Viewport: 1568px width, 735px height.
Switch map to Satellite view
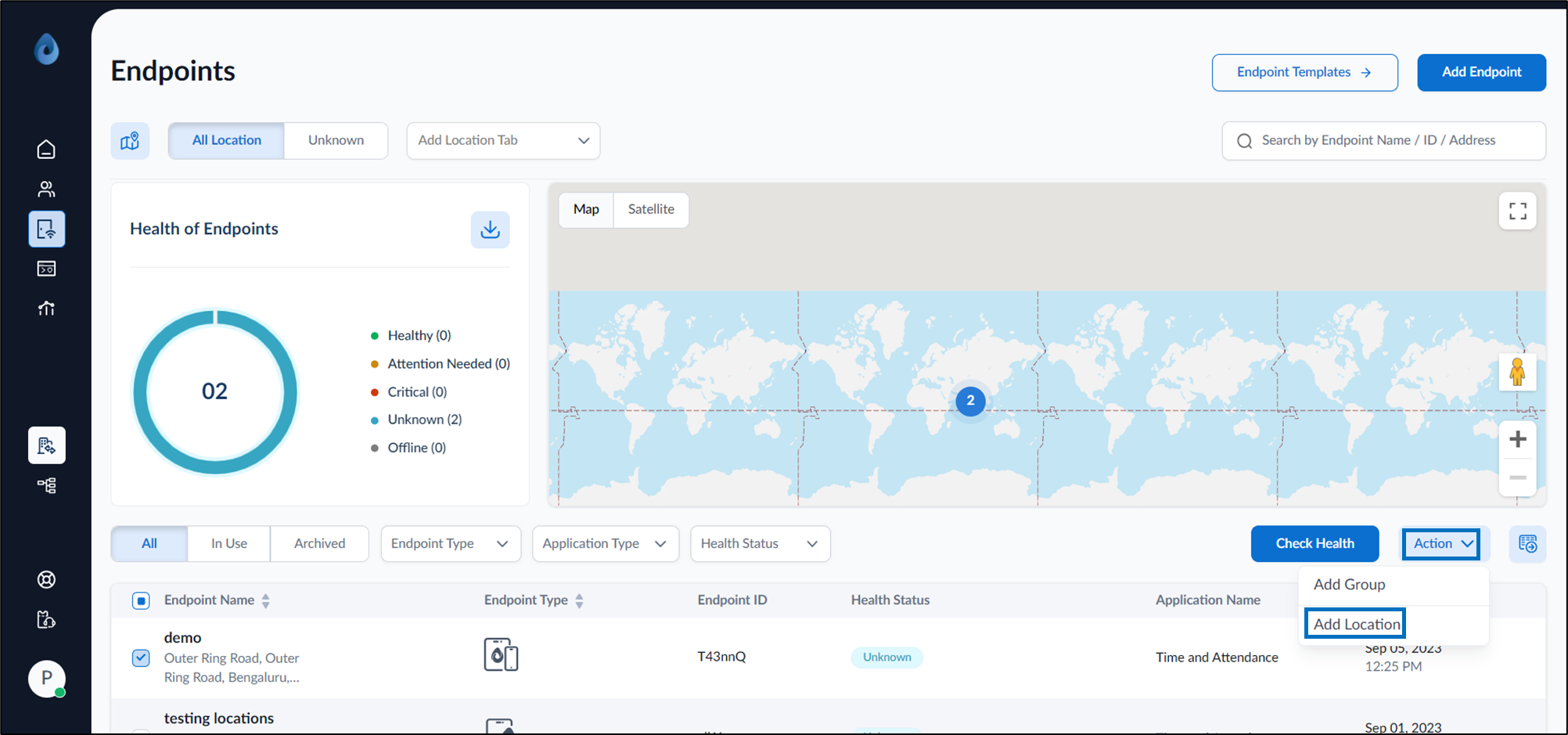[x=651, y=210]
